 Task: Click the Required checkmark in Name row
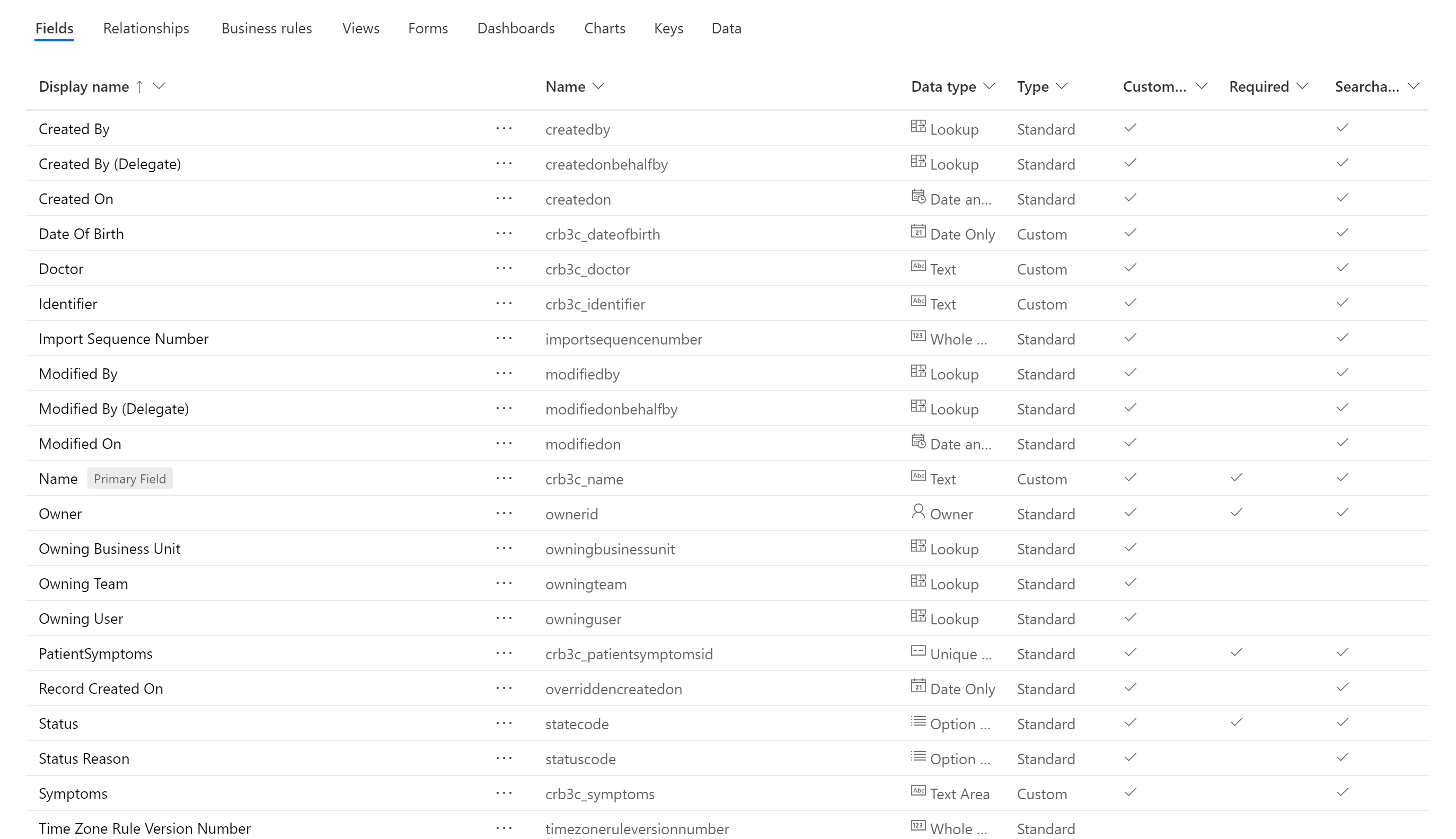point(1236,478)
